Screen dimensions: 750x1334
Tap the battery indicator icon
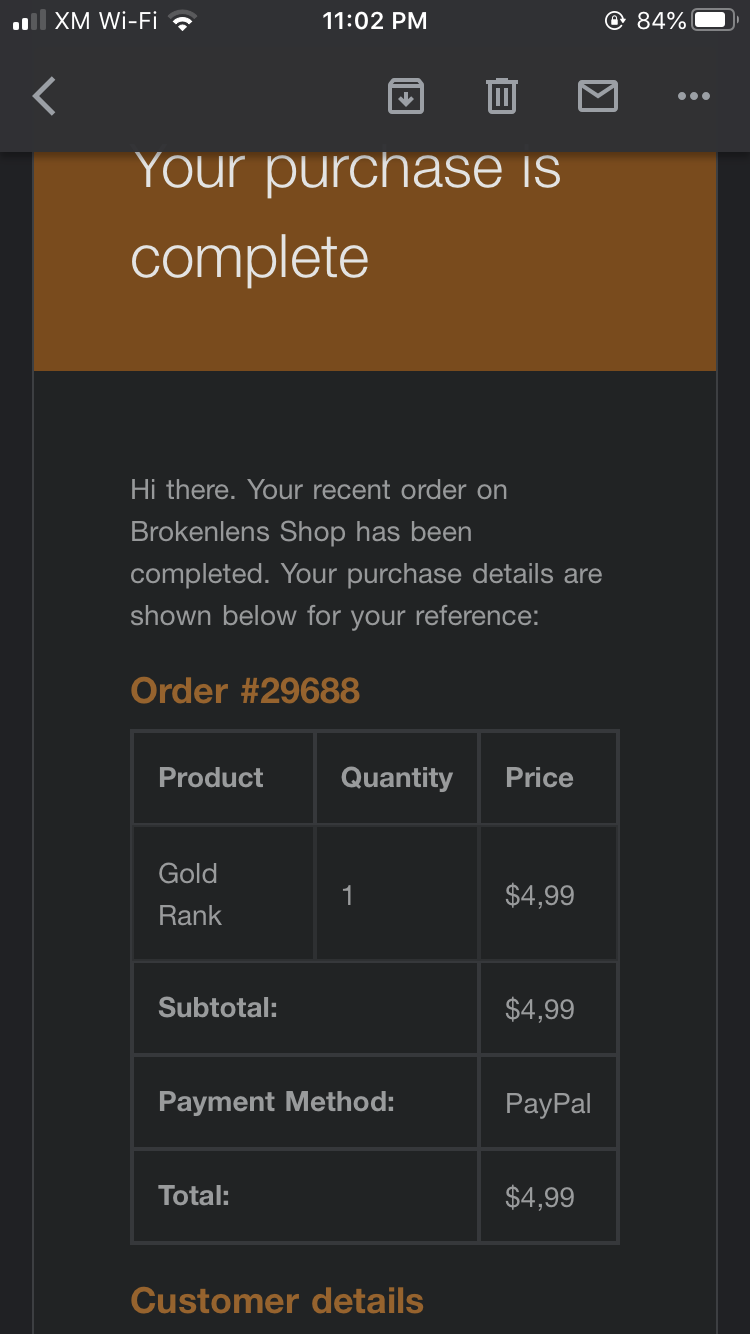717,21
